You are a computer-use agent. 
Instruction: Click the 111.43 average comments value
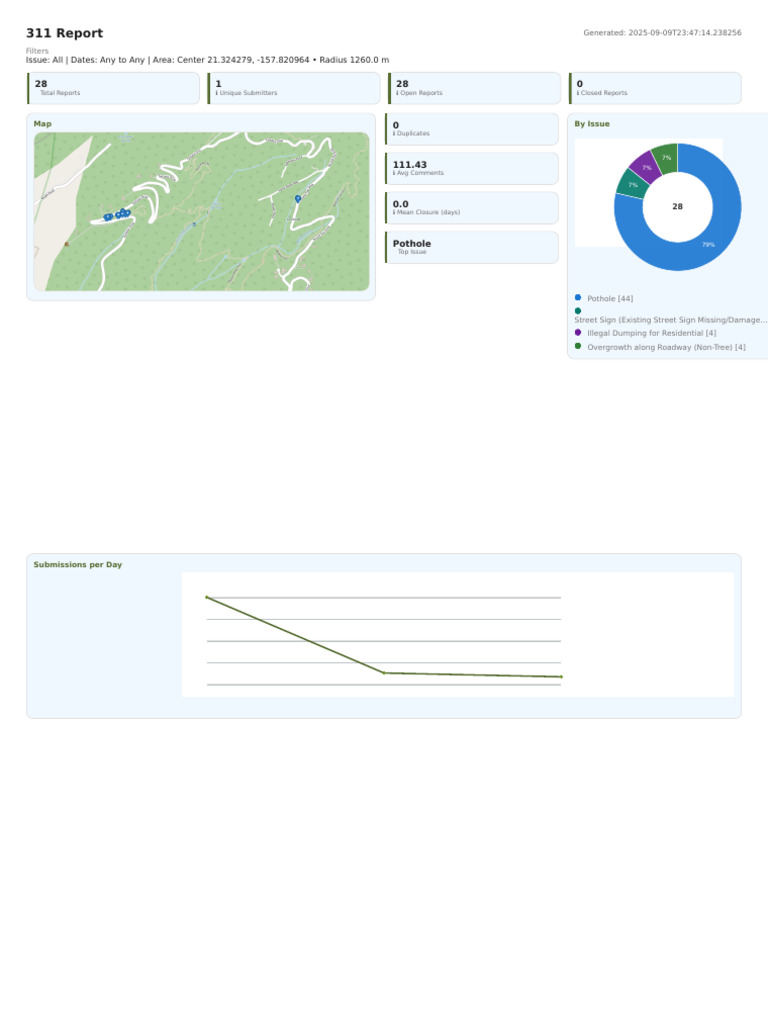point(409,165)
